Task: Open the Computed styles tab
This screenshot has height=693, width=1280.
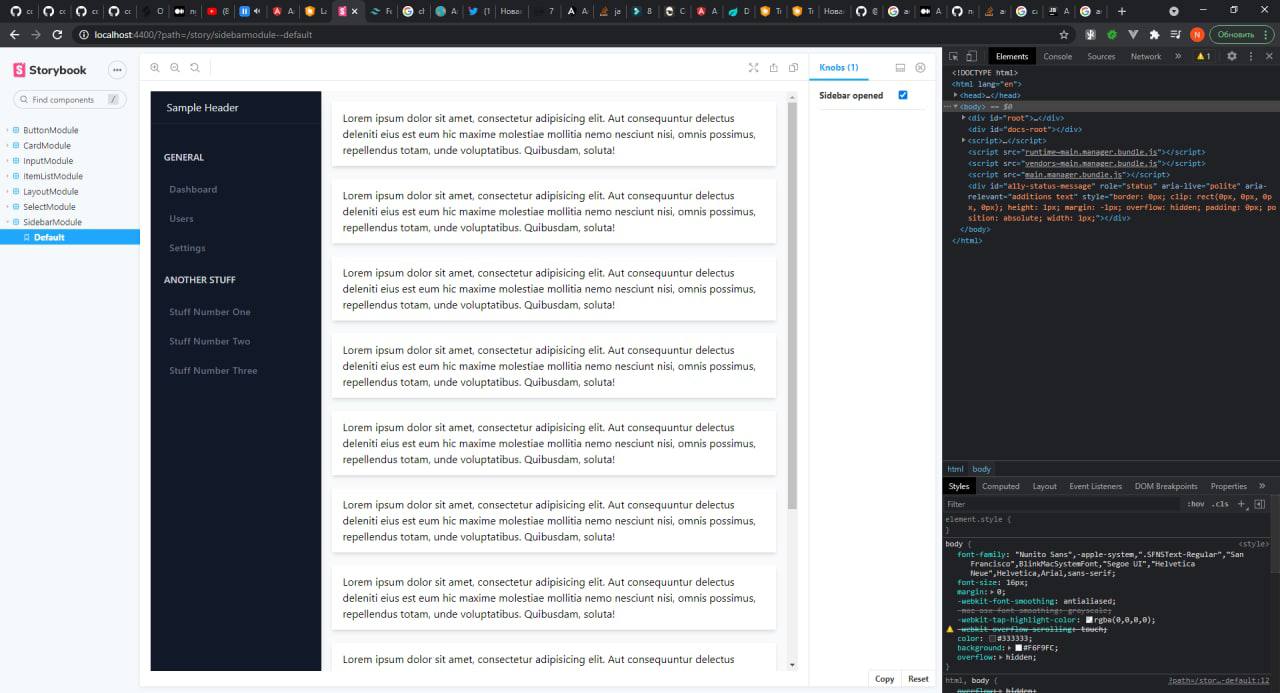Action: click(1000, 486)
